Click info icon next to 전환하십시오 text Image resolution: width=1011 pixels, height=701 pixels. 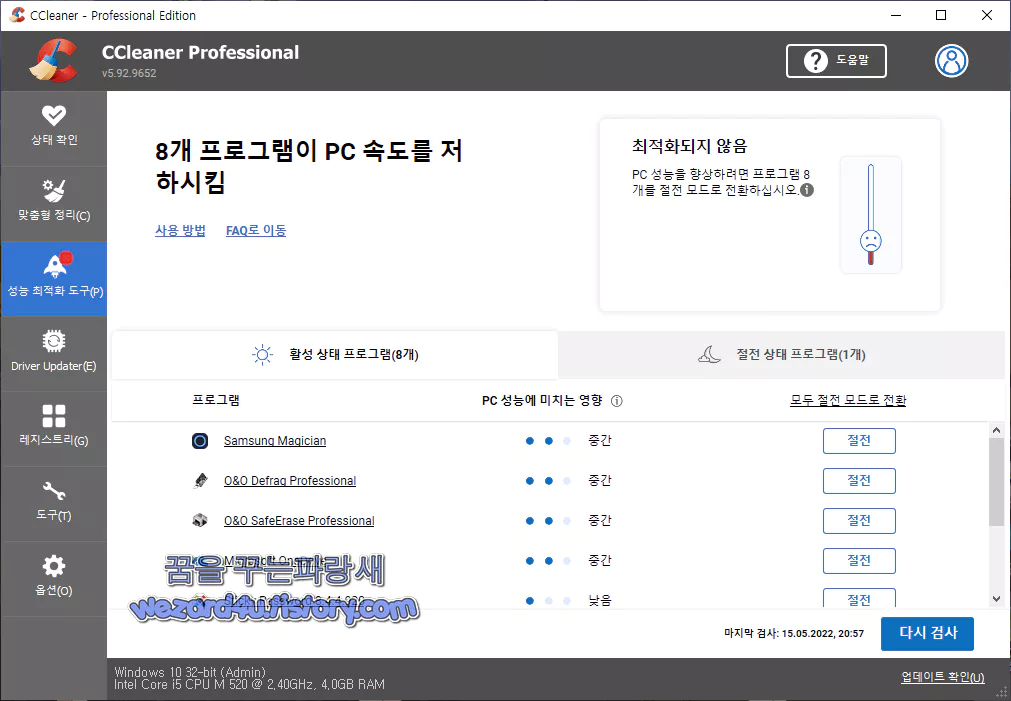click(807, 190)
